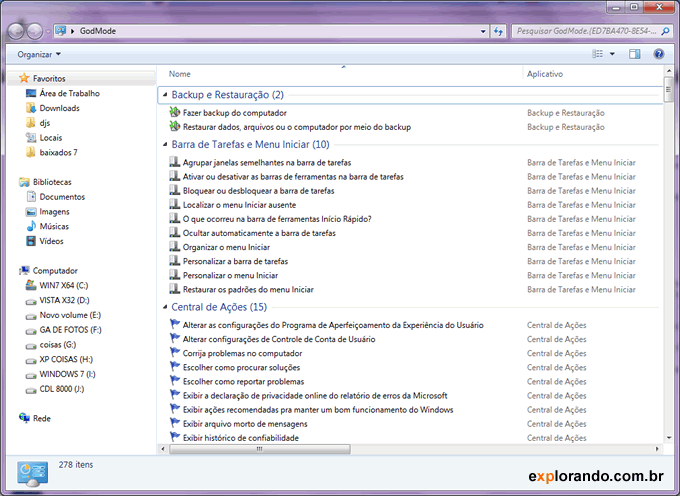The image size is (680, 496).
Task: Click the Forward navigation arrow button
Action: click(35, 31)
